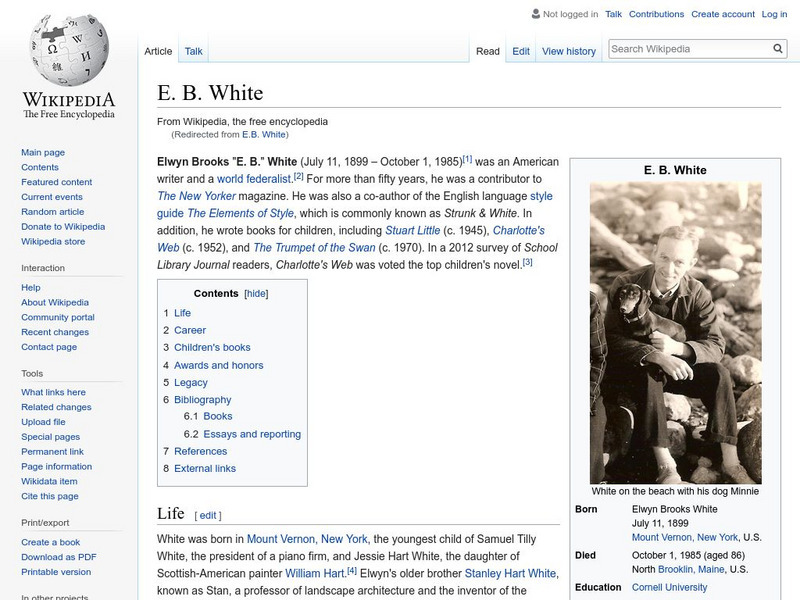Click Download as PDF in sidebar
800x600 pixels.
pos(59,557)
